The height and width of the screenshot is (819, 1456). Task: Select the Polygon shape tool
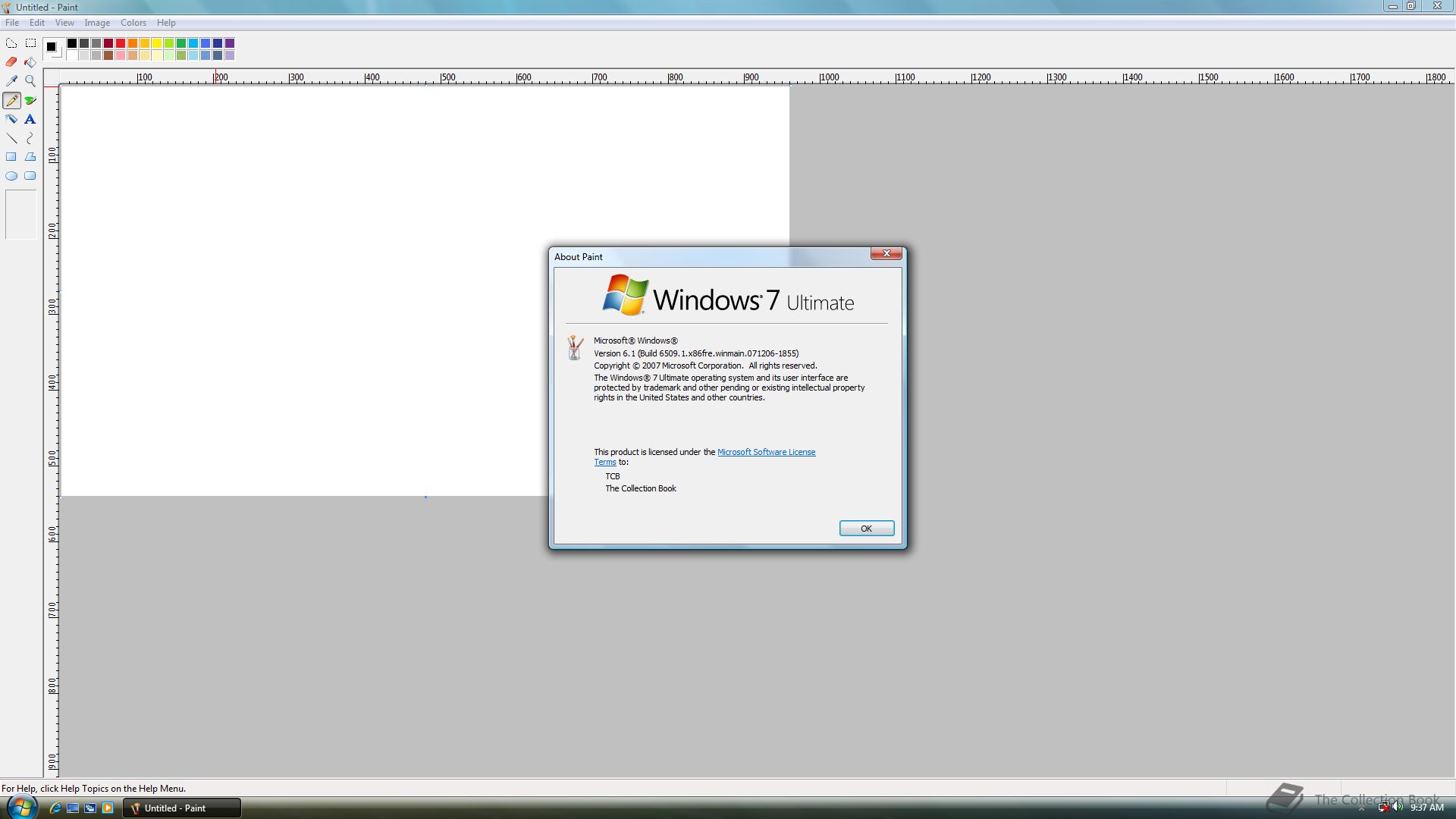pyautogui.click(x=30, y=157)
